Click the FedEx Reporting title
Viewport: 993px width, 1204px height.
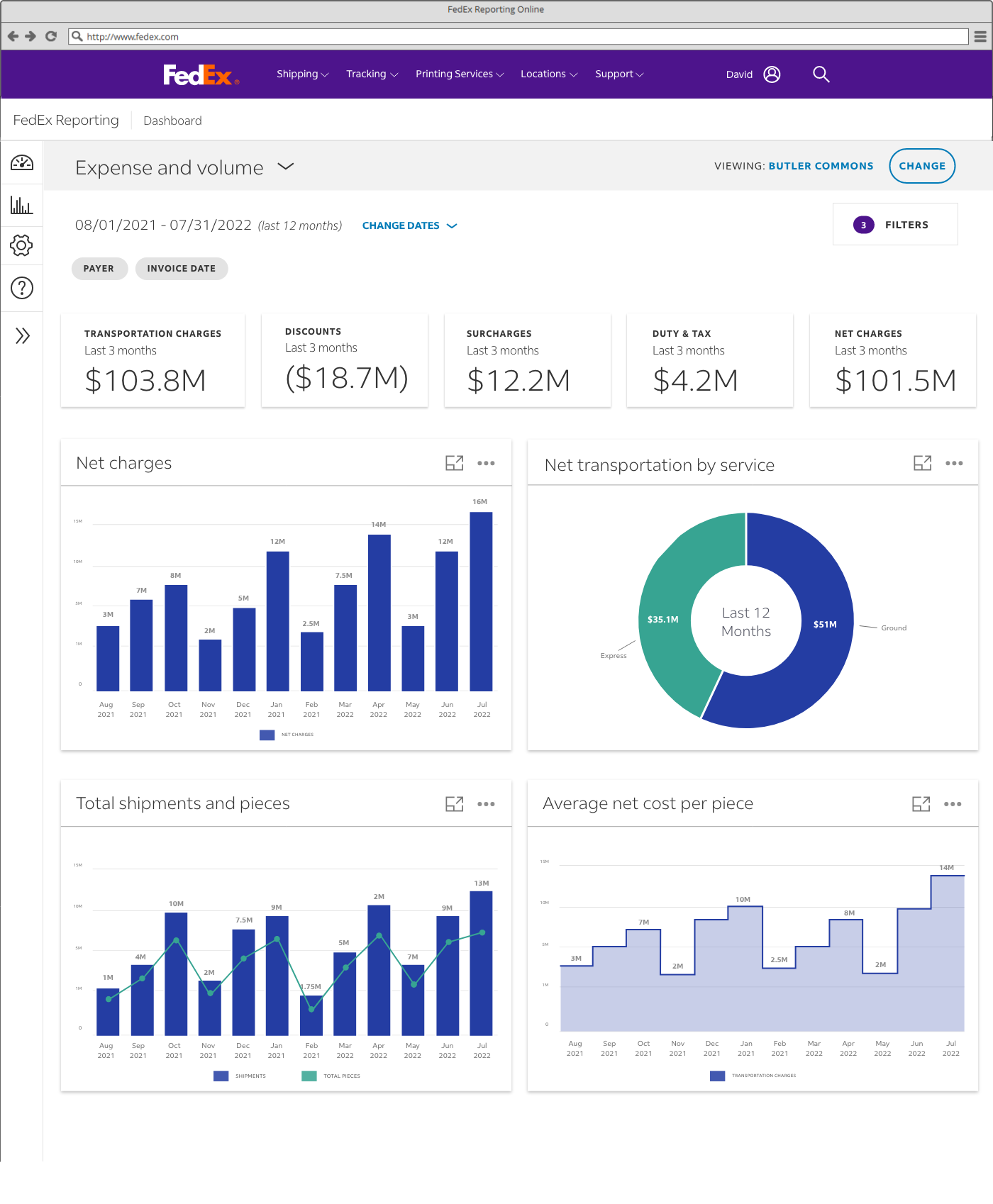tap(66, 120)
